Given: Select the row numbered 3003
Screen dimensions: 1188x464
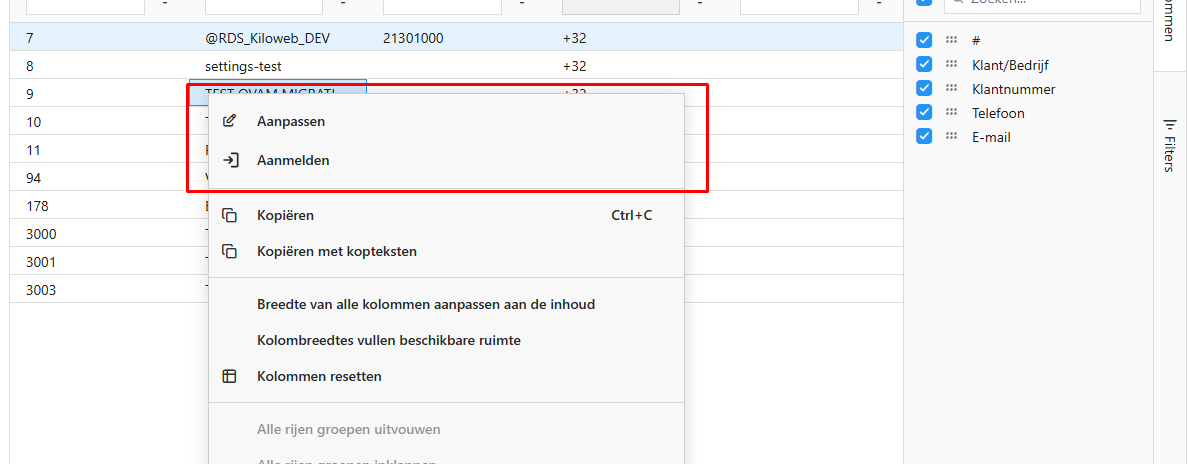Looking at the screenshot, I should pos(42,290).
